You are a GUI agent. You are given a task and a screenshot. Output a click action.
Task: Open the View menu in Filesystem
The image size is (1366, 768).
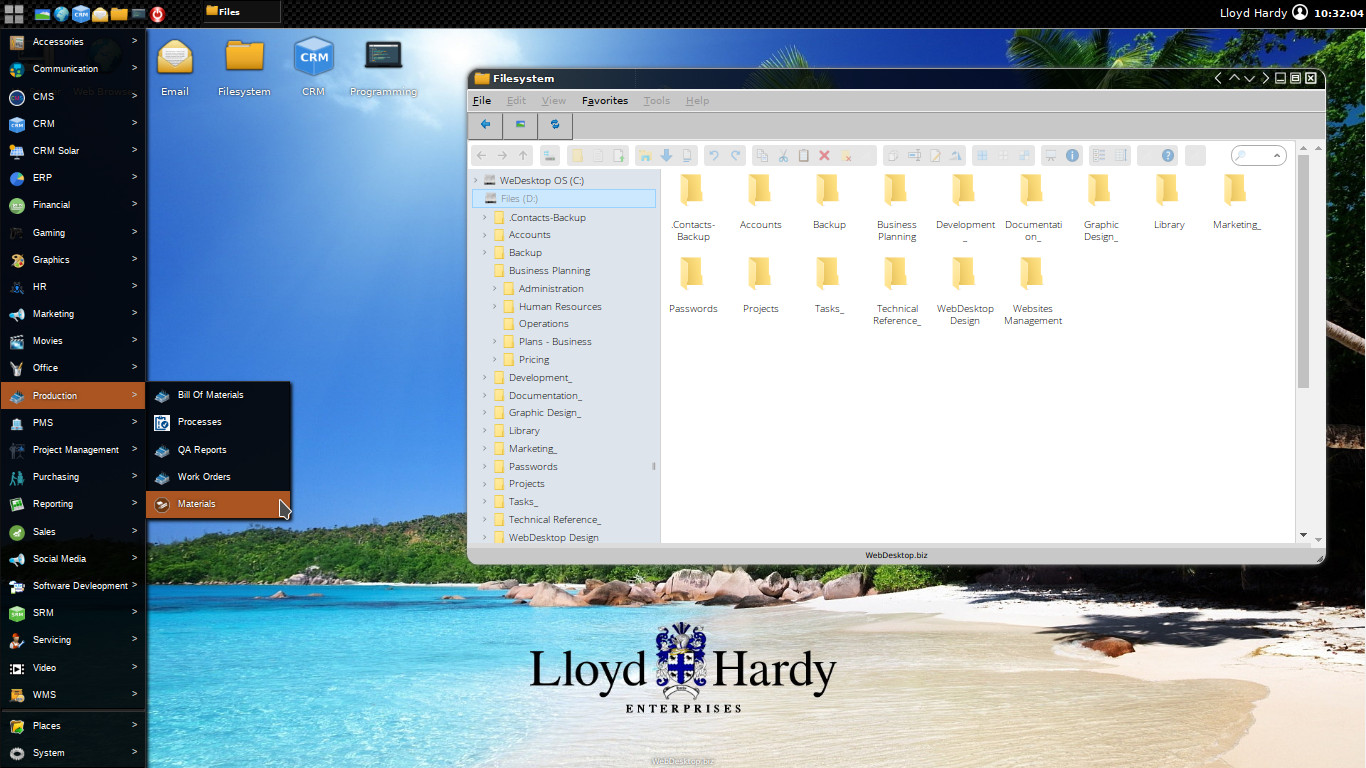[554, 101]
